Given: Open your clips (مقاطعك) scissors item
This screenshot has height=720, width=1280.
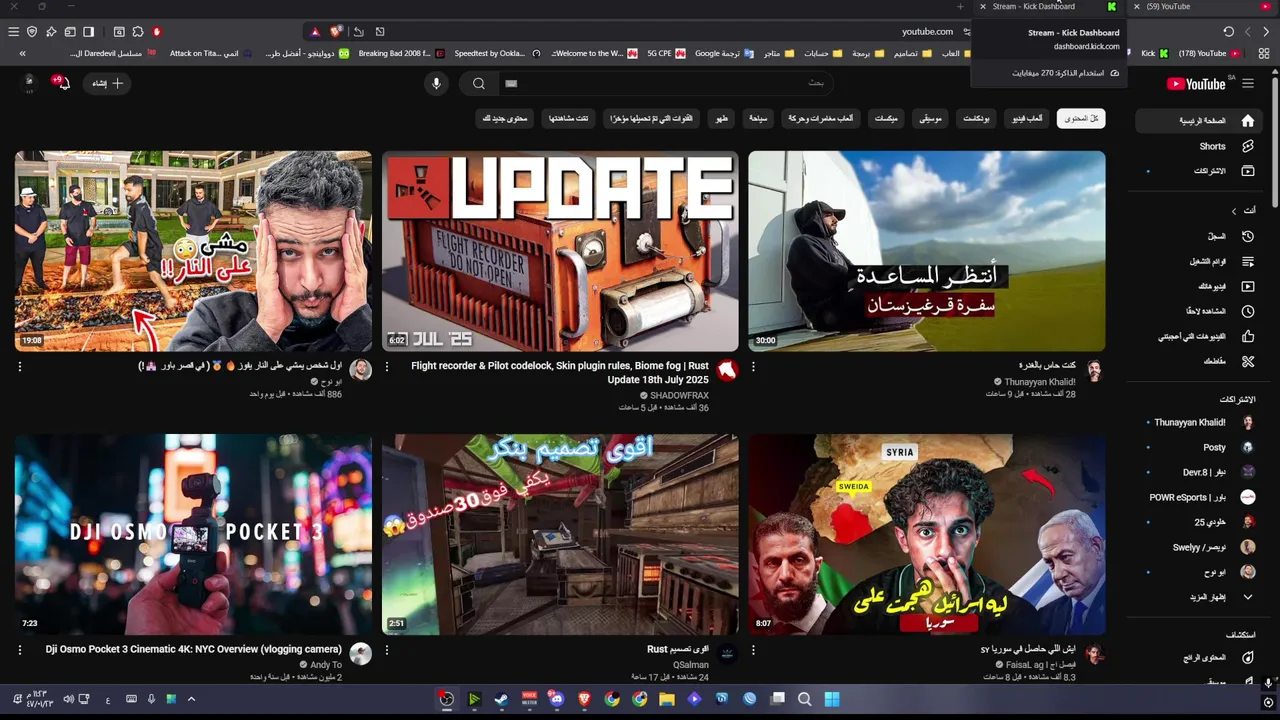Looking at the screenshot, I should tap(1200, 361).
